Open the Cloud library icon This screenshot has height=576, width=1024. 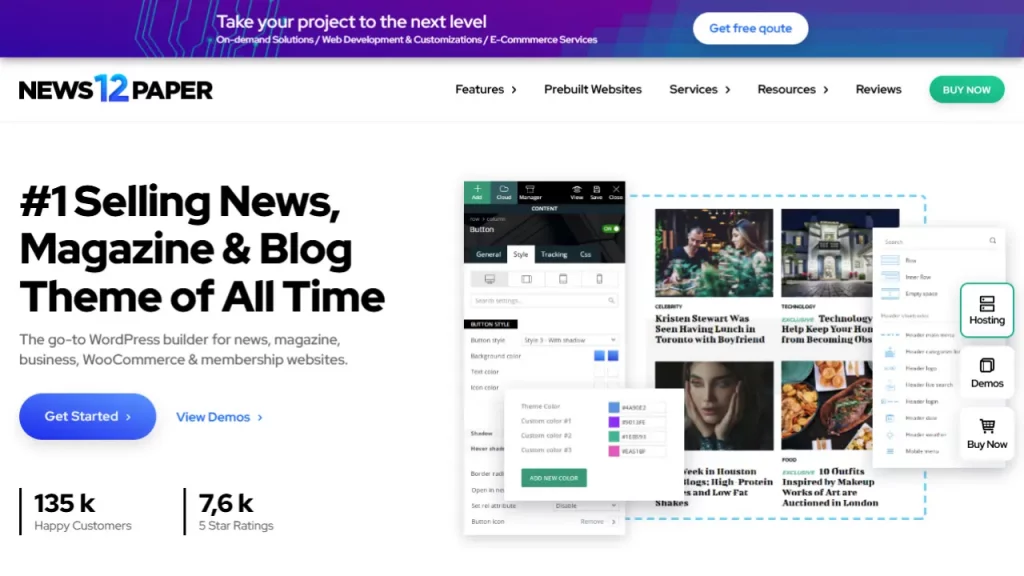point(503,191)
